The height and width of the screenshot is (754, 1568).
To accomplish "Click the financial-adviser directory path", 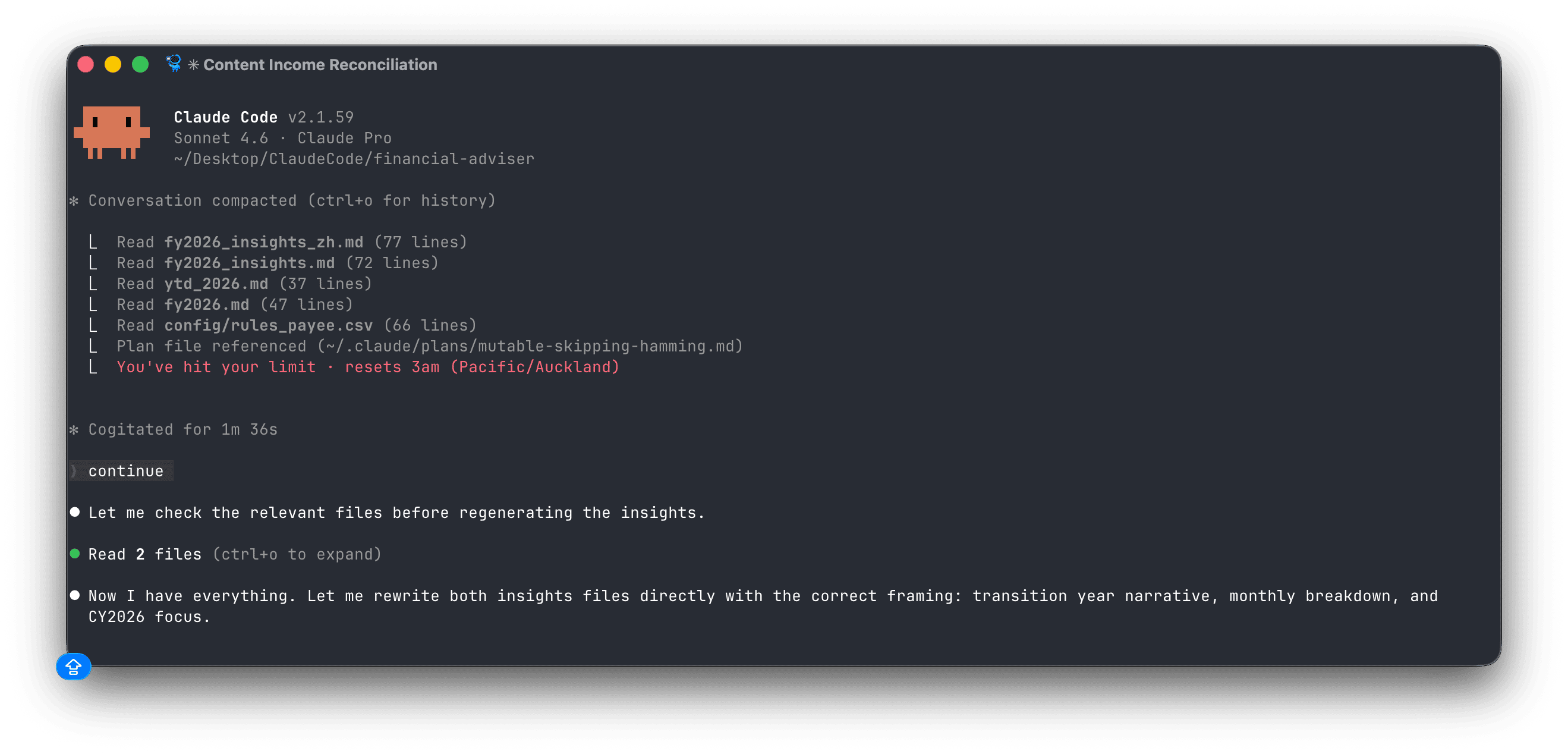I will click(x=354, y=159).
